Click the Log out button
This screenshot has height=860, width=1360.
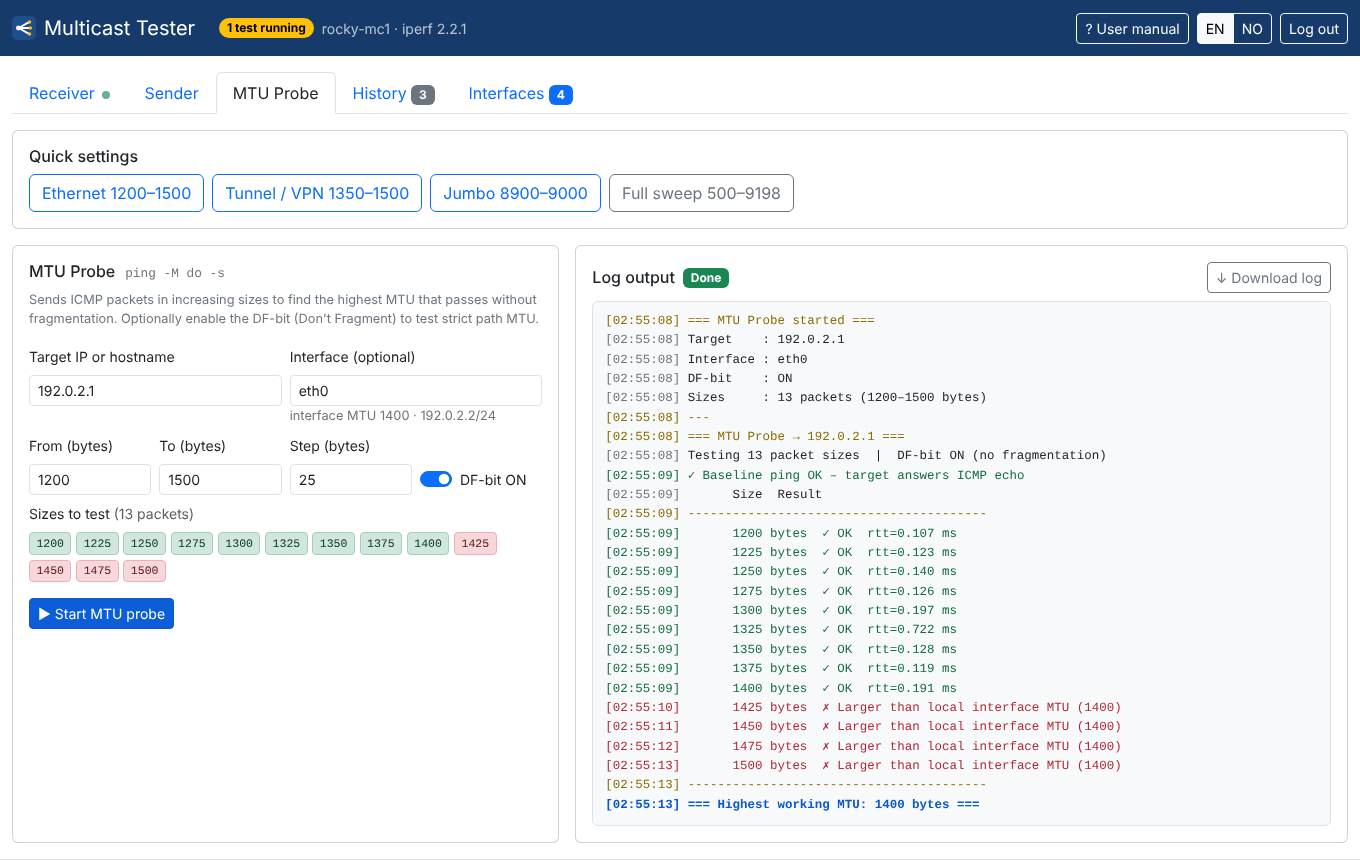[x=1314, y=29]
